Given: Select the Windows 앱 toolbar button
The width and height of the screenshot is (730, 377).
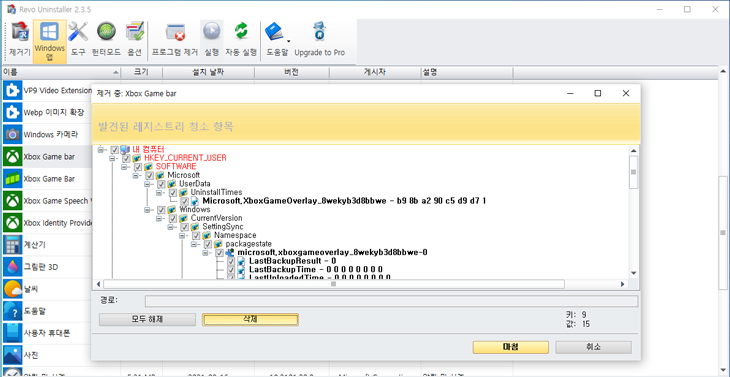Looking at the screenshot, I should click(x=49, y=41).
